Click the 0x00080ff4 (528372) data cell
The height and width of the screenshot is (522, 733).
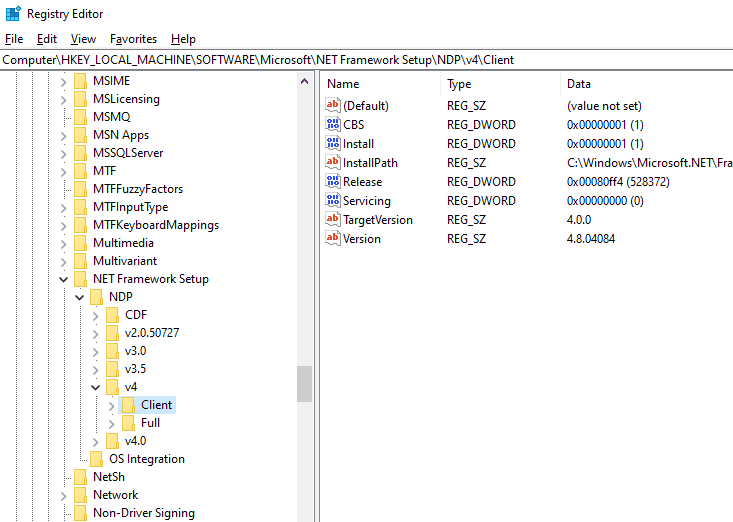(x=618, y=181)
